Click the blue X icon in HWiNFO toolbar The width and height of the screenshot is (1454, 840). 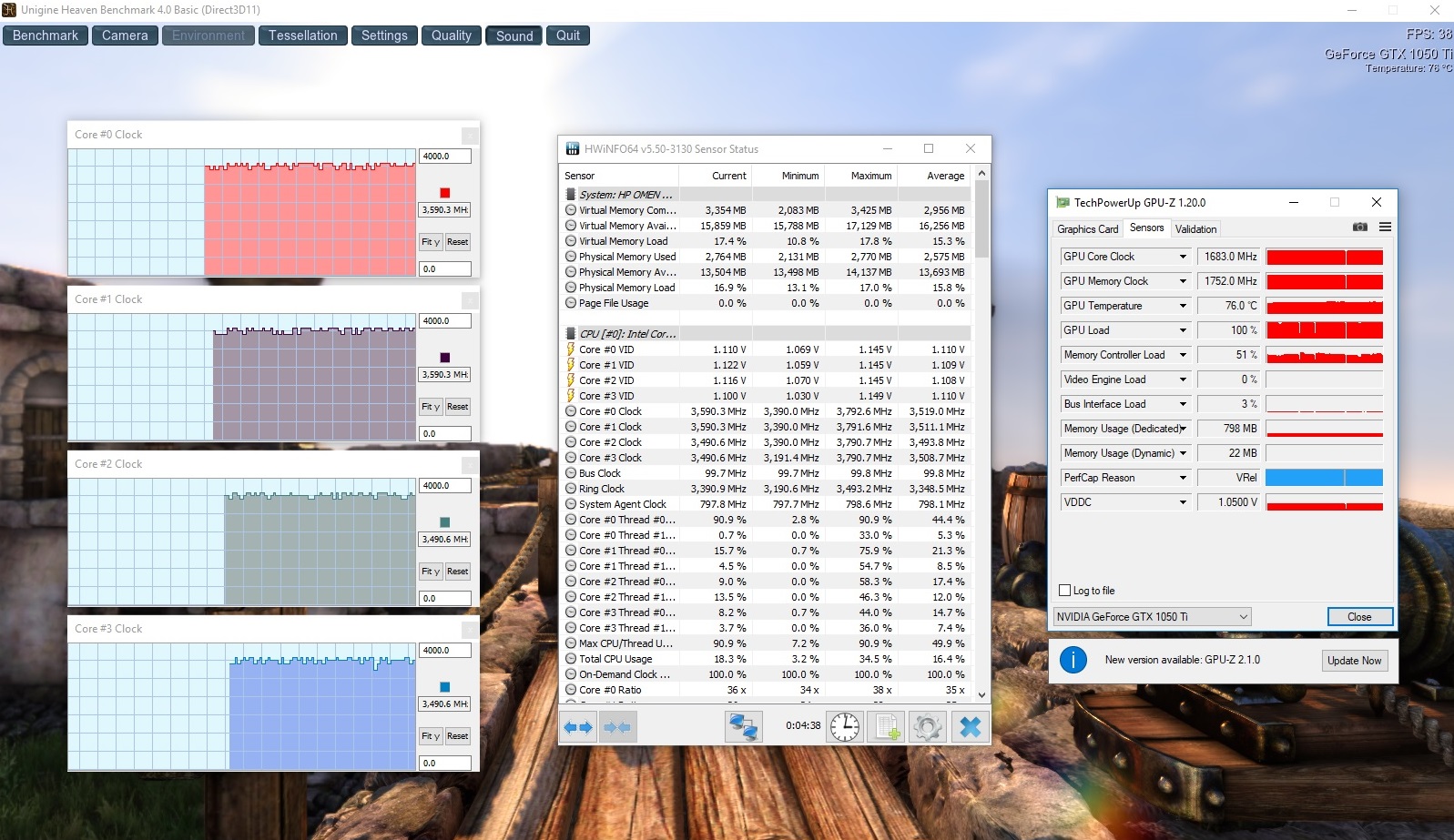(x=971, y=727)
